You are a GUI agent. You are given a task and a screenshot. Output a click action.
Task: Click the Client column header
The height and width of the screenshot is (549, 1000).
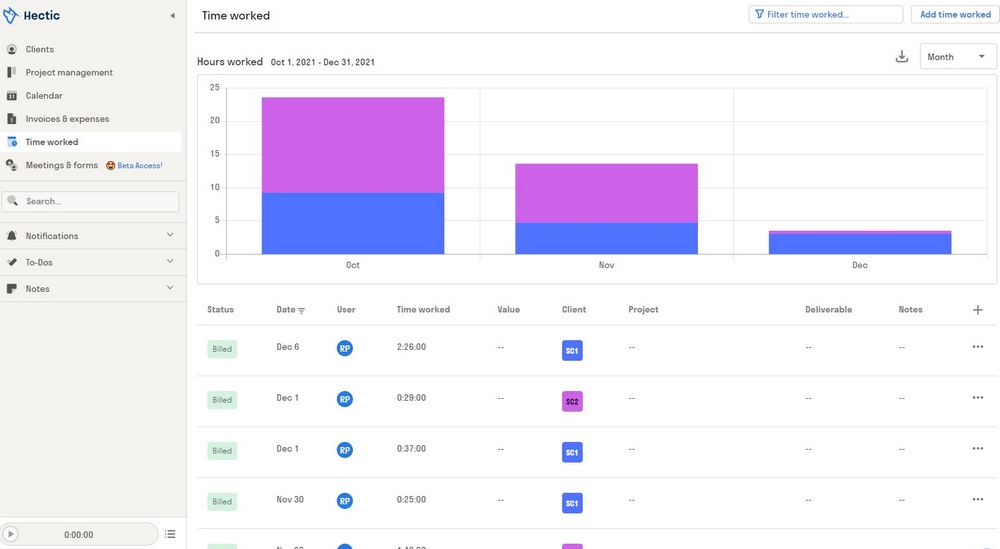[573, 310]
